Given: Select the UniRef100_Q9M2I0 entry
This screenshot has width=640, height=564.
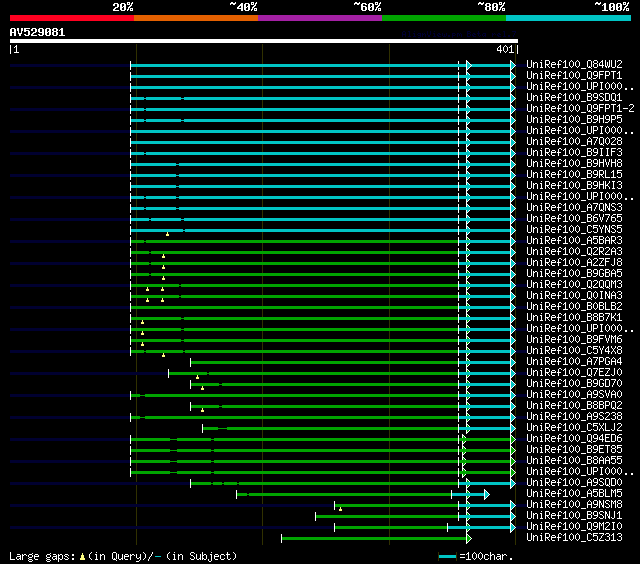Looking at the screenshot, I should (x=574, y=527).
